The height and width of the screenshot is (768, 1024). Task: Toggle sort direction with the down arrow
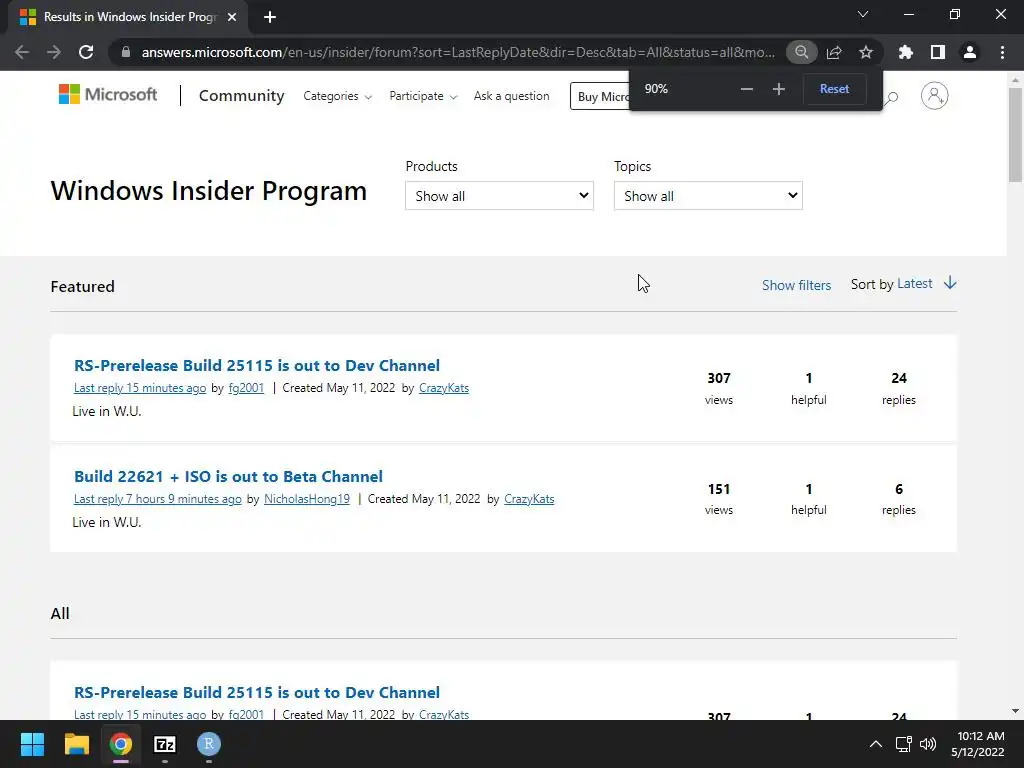point(950,283)
